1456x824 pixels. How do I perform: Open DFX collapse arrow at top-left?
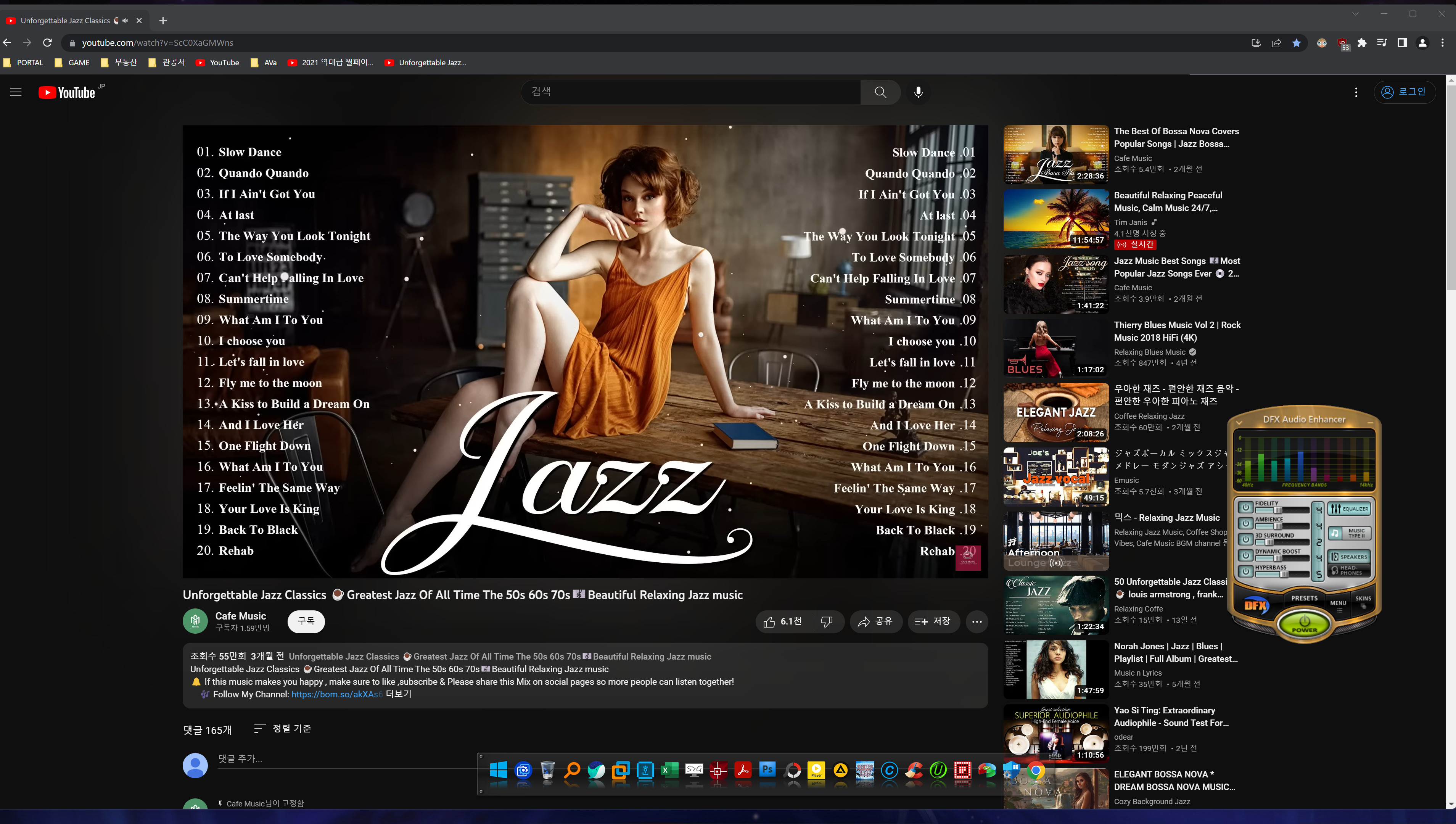[1239, 423]
